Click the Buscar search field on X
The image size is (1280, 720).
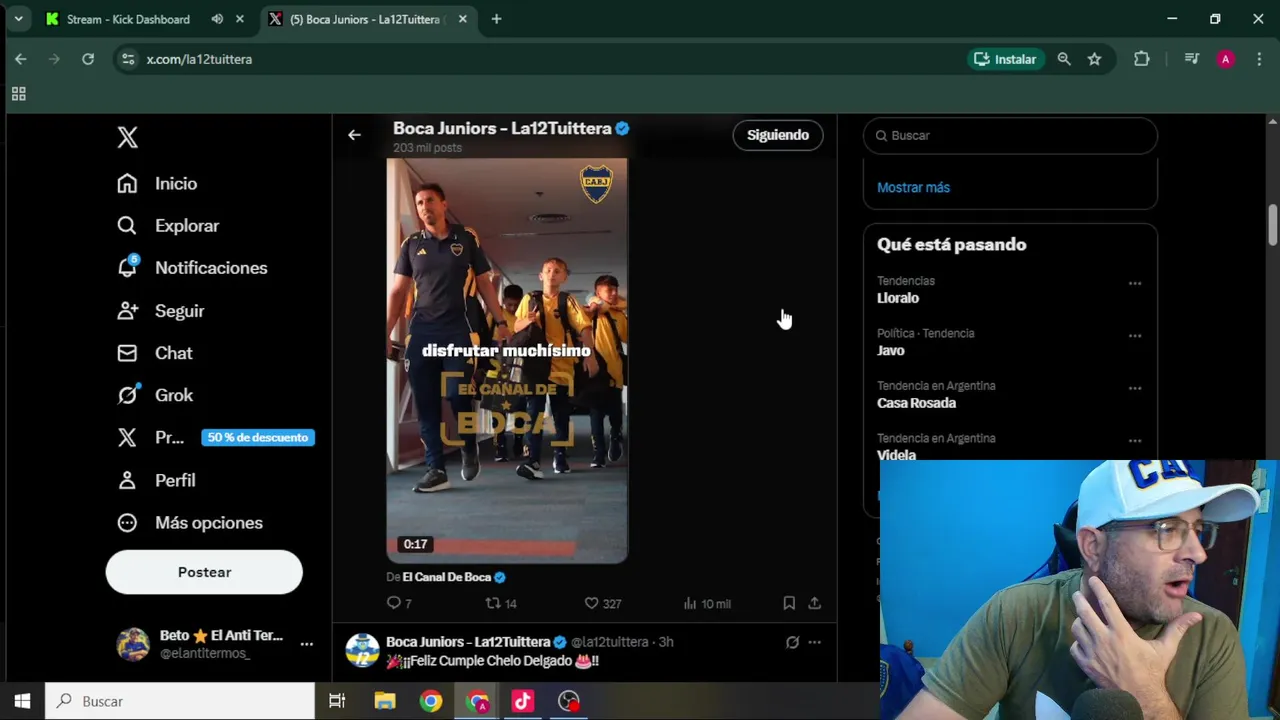[x=1010, y=135]
